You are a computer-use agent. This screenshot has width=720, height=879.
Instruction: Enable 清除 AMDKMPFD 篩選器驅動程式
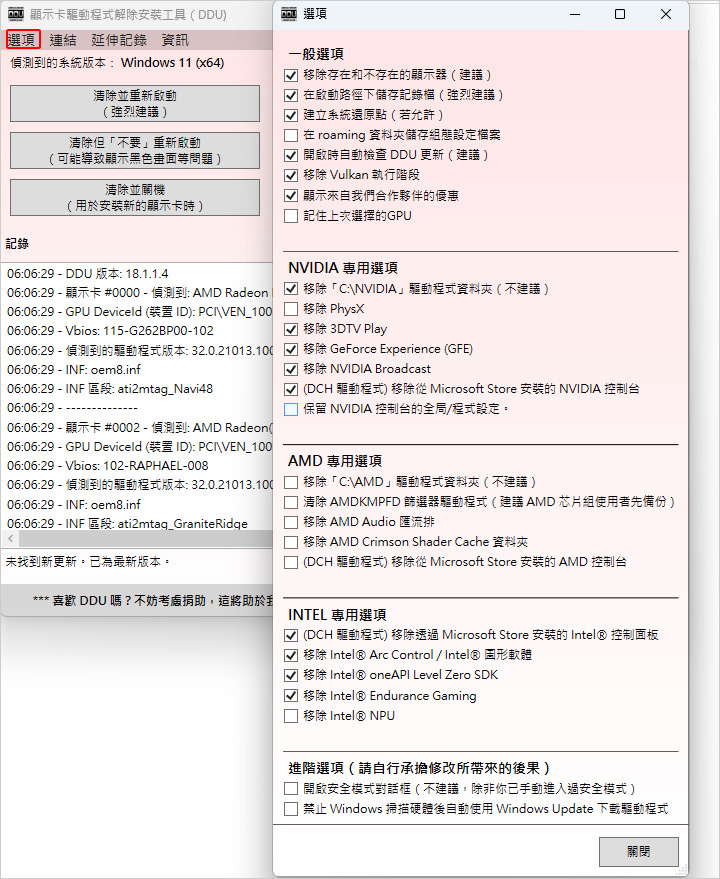pos(290,502)
